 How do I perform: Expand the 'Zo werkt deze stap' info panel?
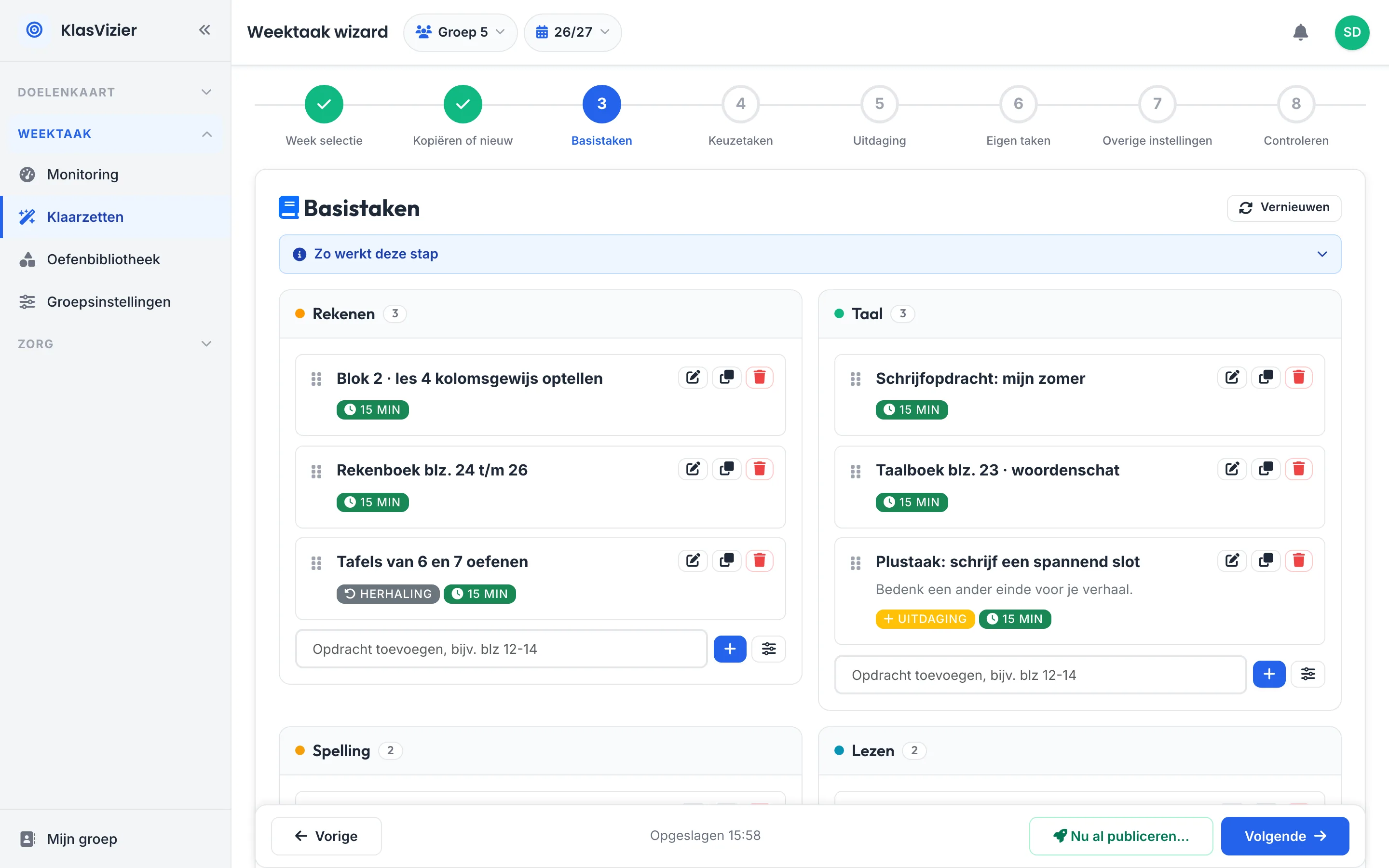(x=809, y=254)
